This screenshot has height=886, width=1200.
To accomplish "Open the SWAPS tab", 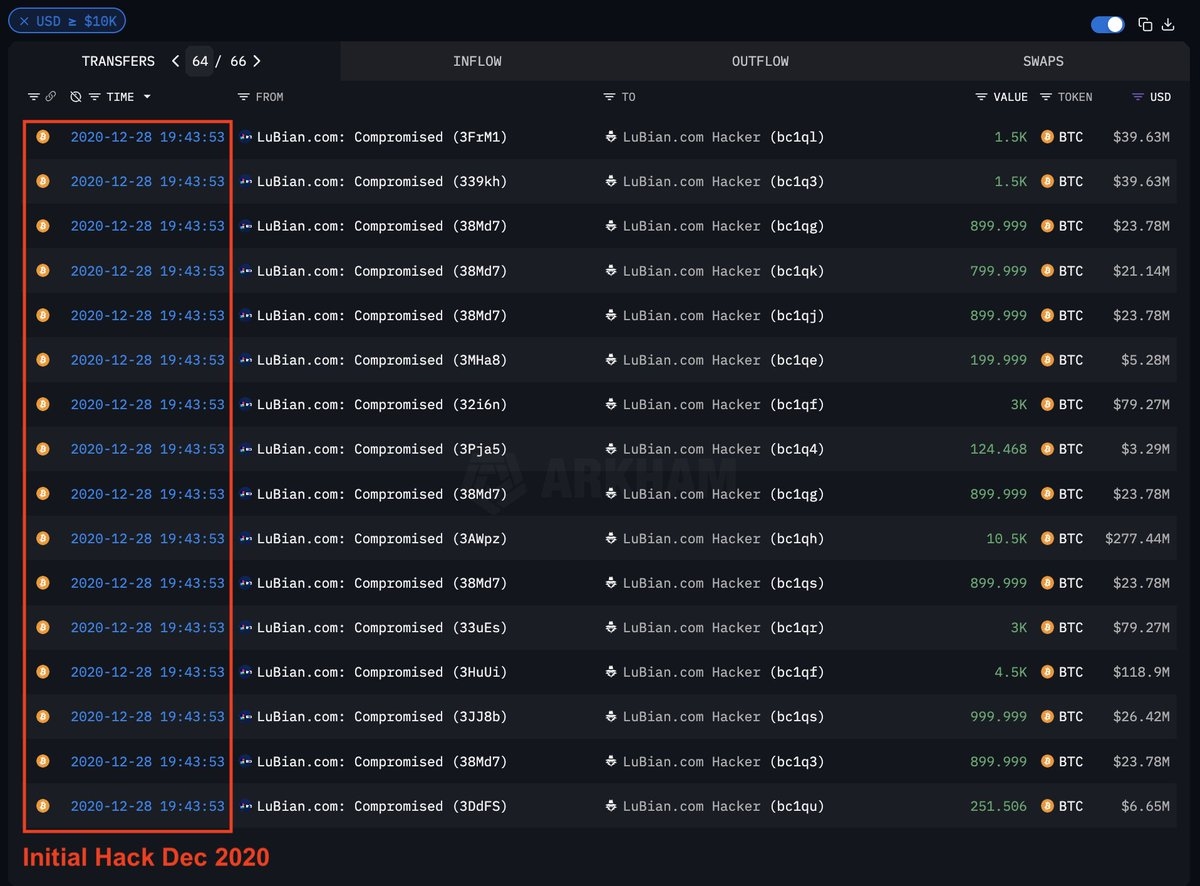I will click(1043, 61).
